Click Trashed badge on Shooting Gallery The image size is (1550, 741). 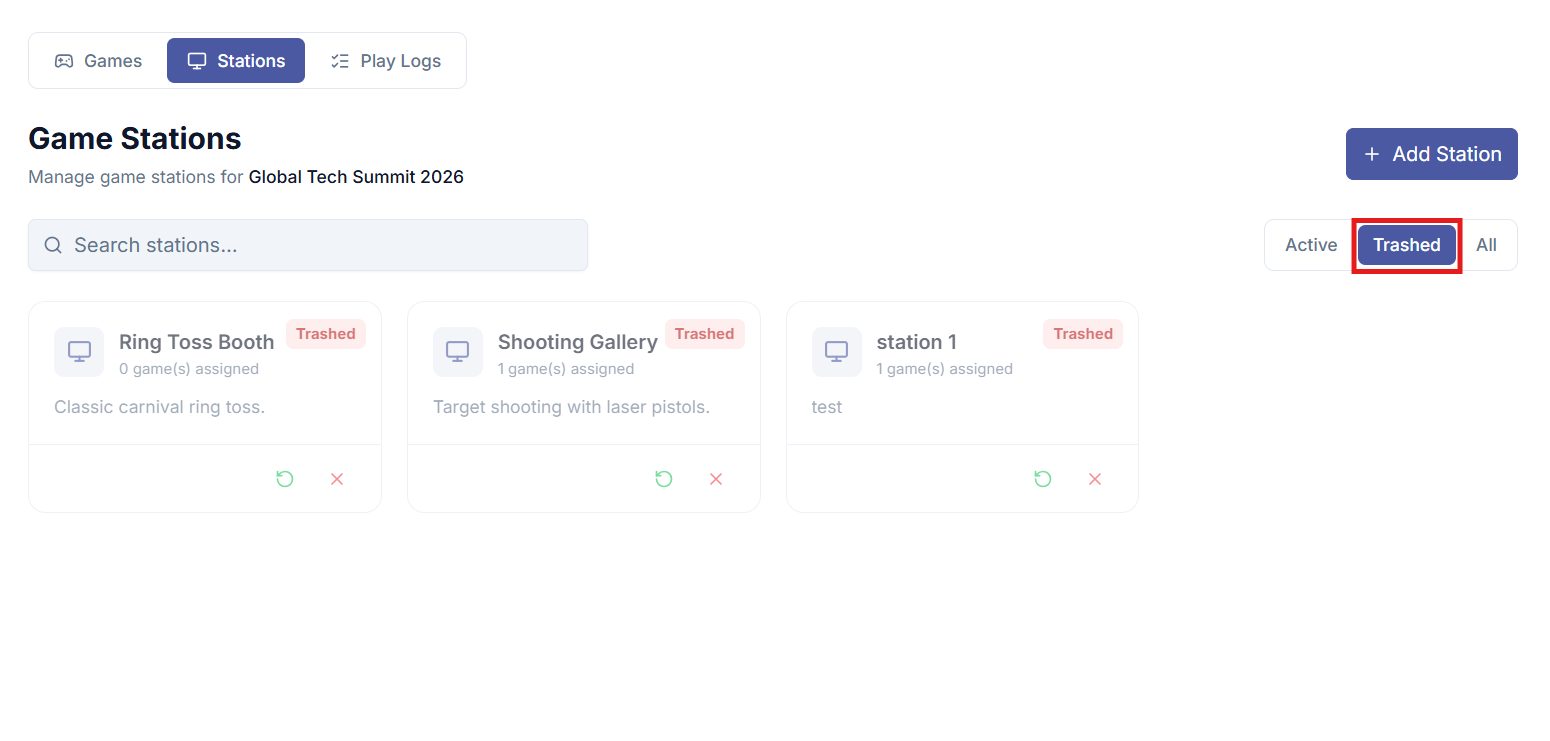point(705,334)
